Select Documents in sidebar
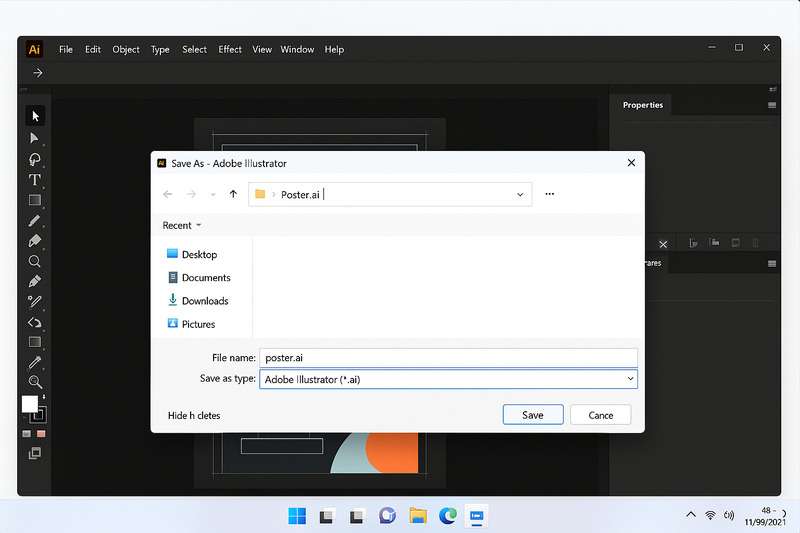This screenshot has width=800, height=533. [199, 277]
